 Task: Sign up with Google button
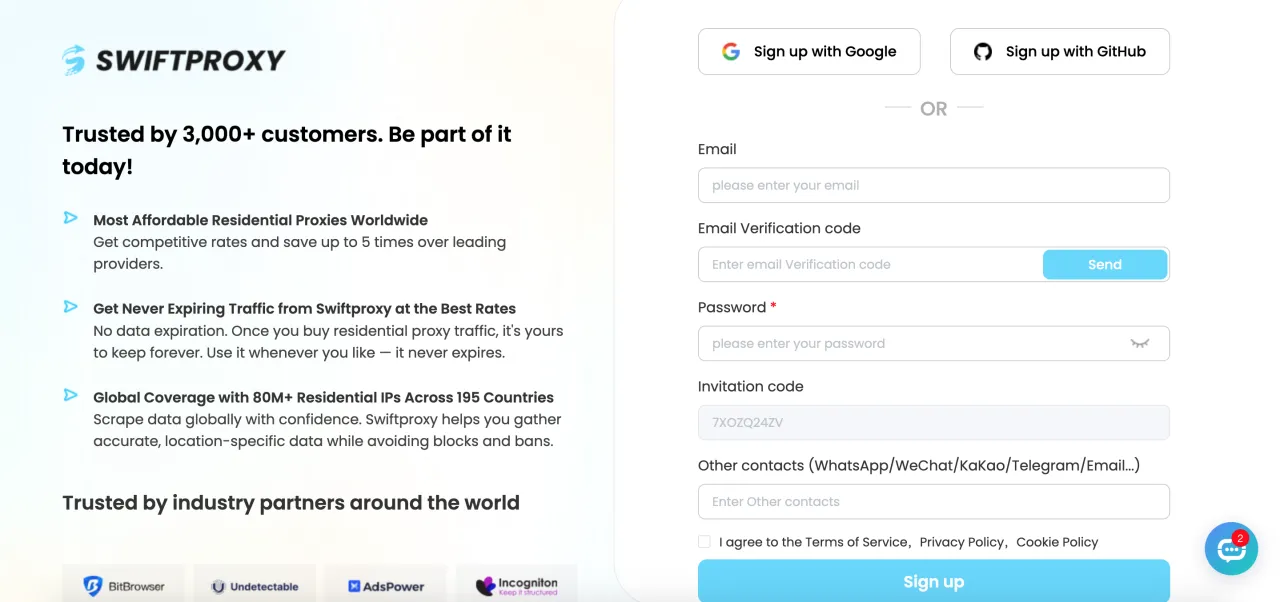[x=809, y=52]
